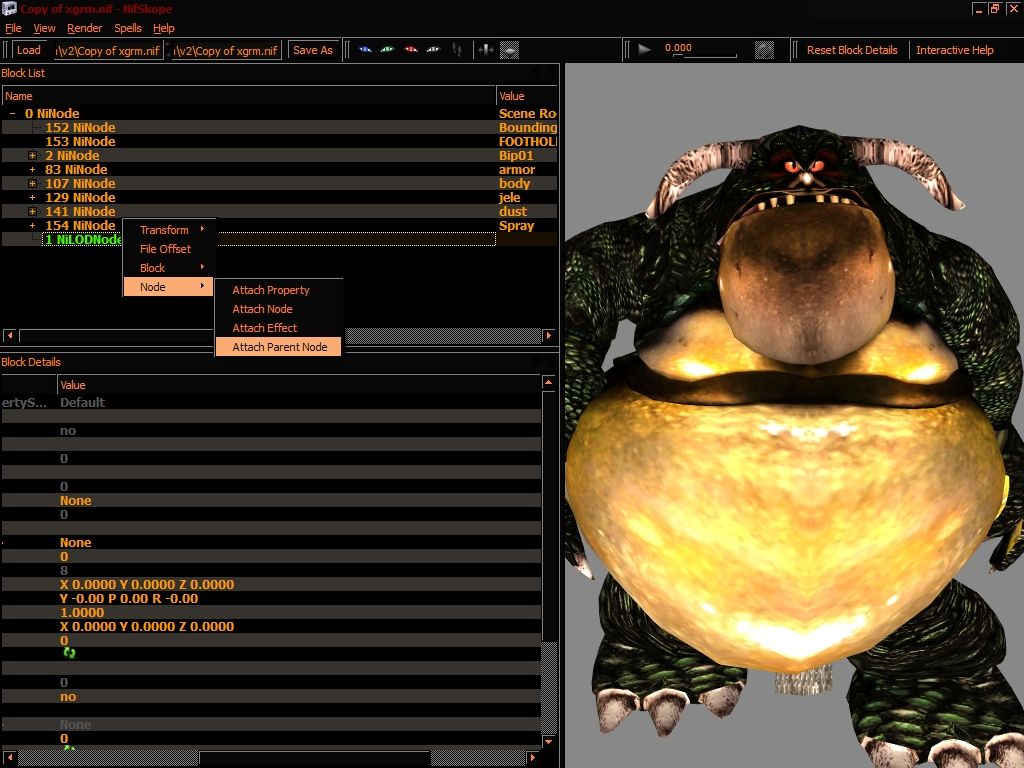
Task: Choose File Offset from context menu
Action: (168, 249)
